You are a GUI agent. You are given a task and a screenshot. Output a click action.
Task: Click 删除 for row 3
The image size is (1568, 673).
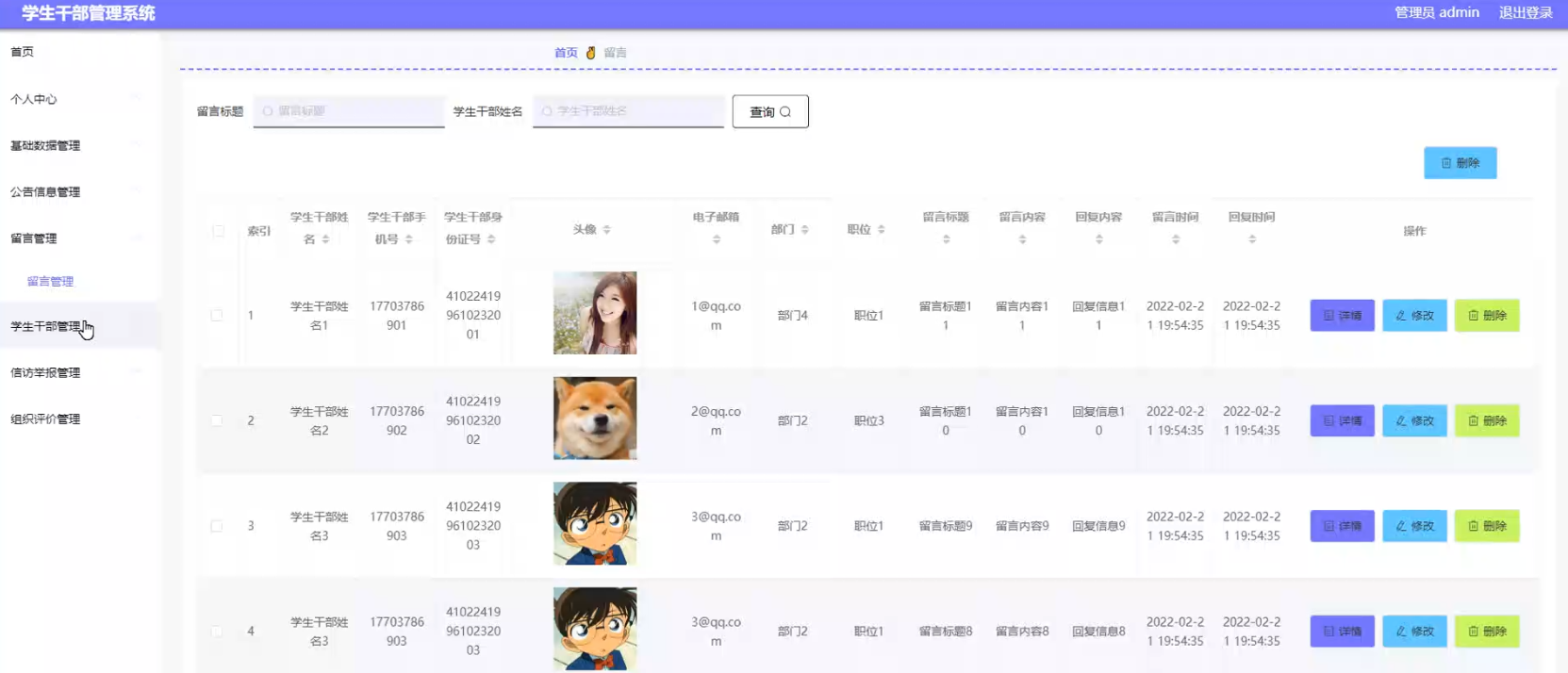click(x=1487, y=526)
